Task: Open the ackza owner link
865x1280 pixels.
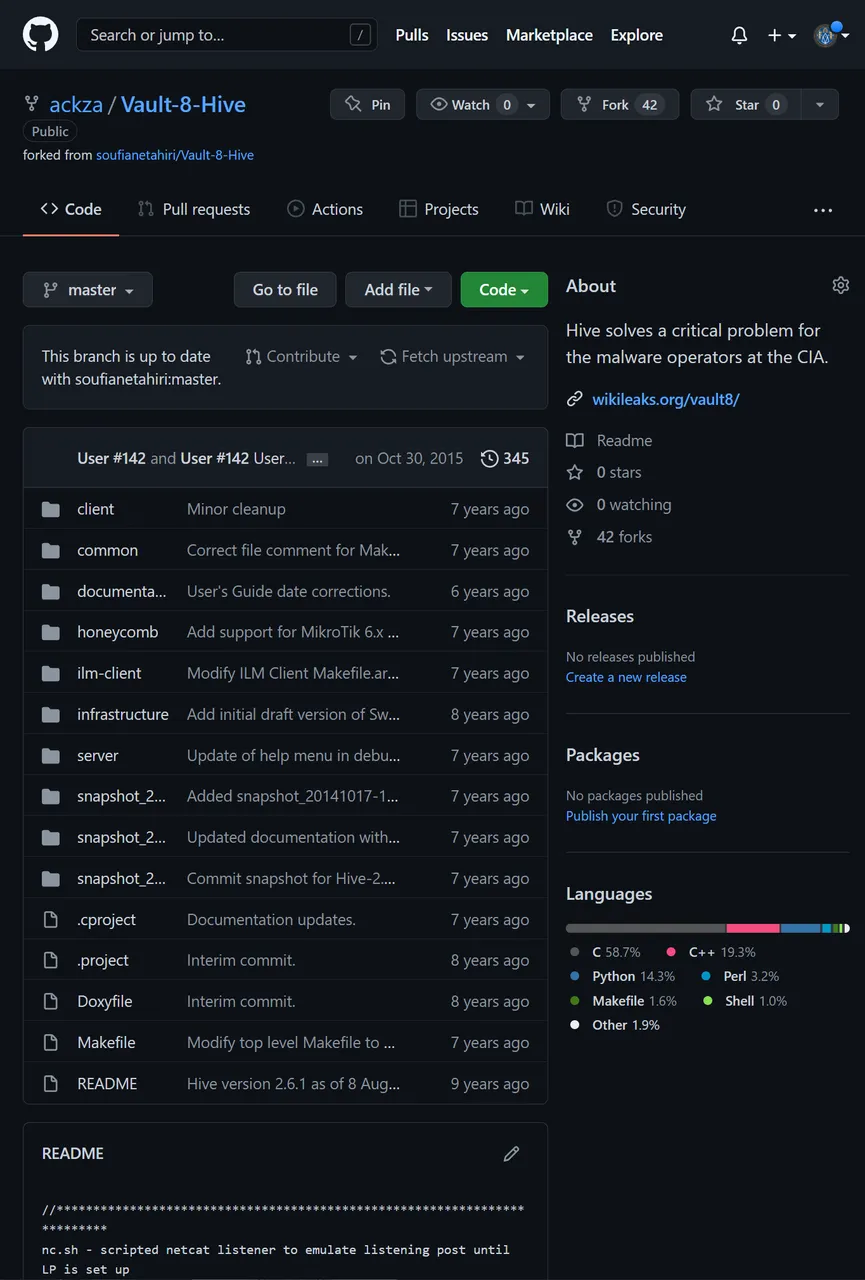Action: (76, 104)
